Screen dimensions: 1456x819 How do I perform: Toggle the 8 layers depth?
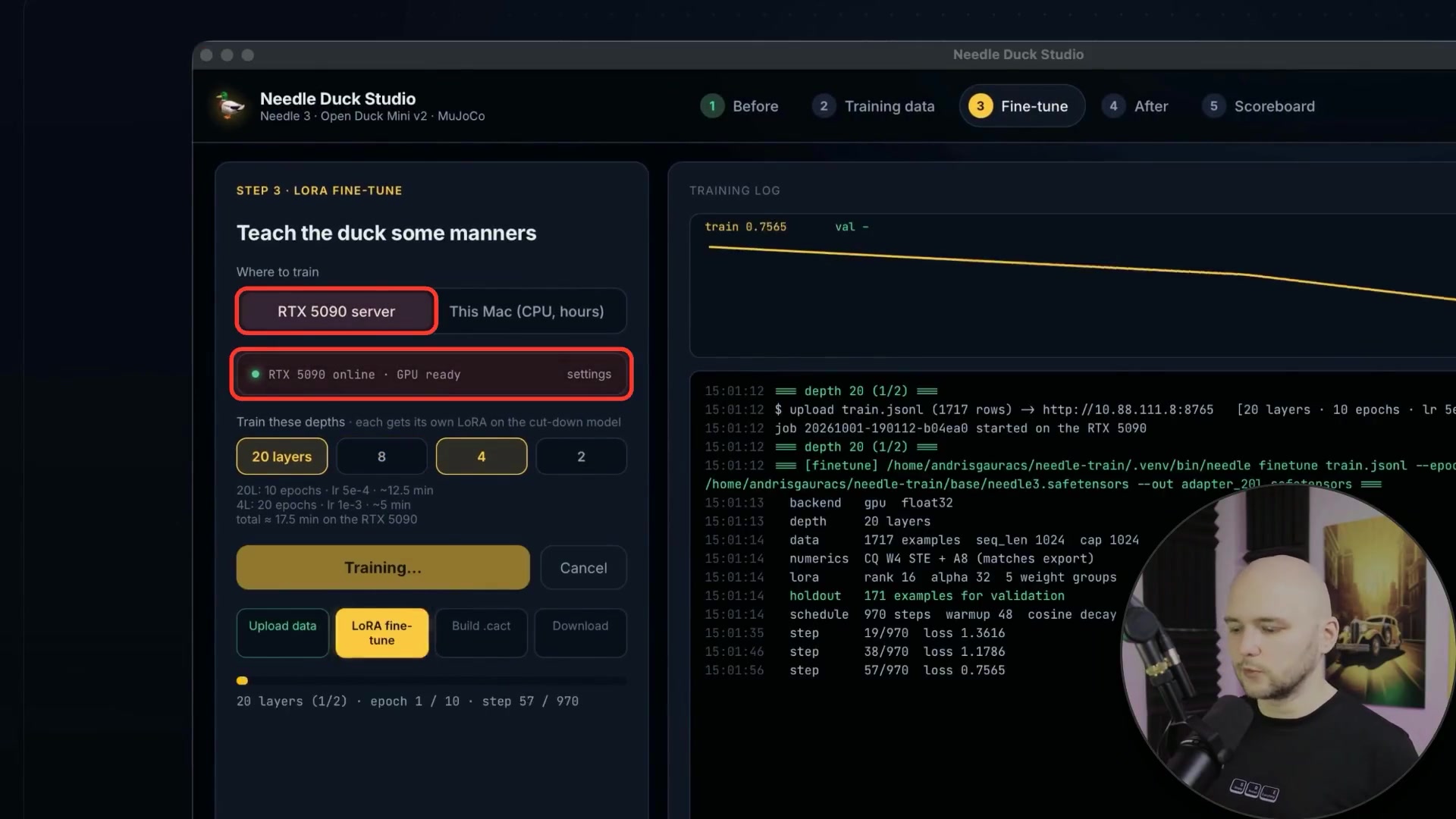pos(381,457)
